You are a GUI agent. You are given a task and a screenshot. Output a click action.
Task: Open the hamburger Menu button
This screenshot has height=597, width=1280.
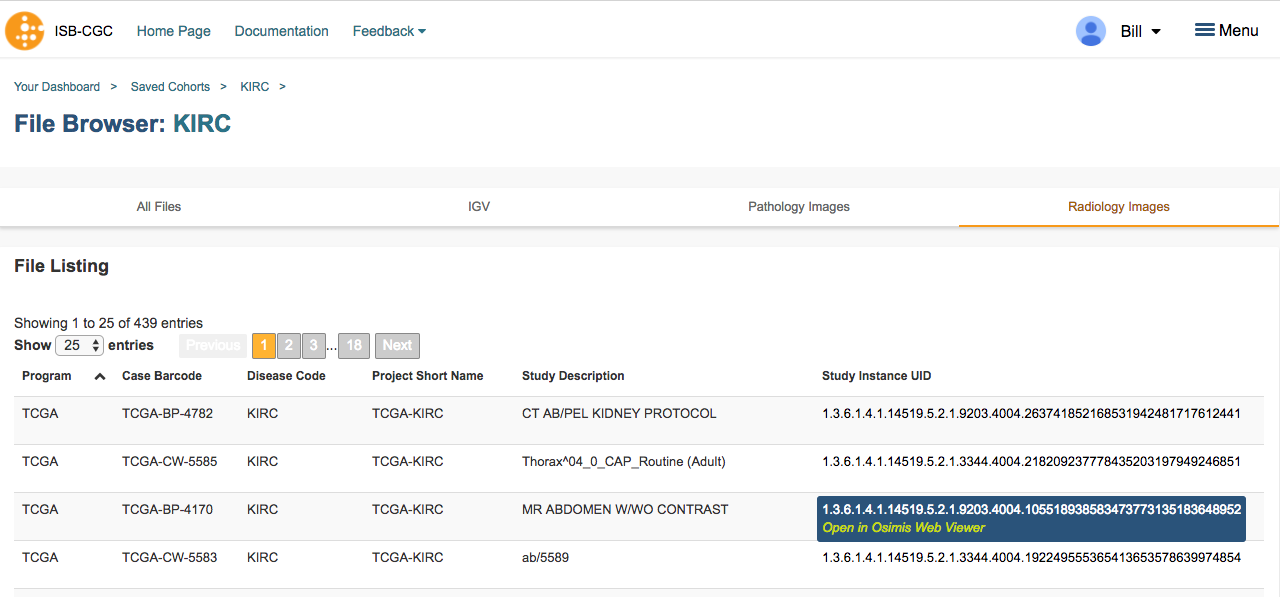pos(1226,31)
